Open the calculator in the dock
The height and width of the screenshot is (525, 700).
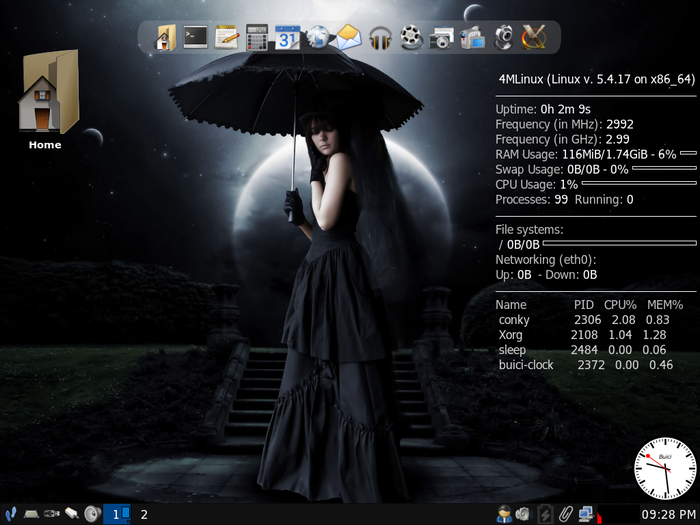click(x=257, y=37)
